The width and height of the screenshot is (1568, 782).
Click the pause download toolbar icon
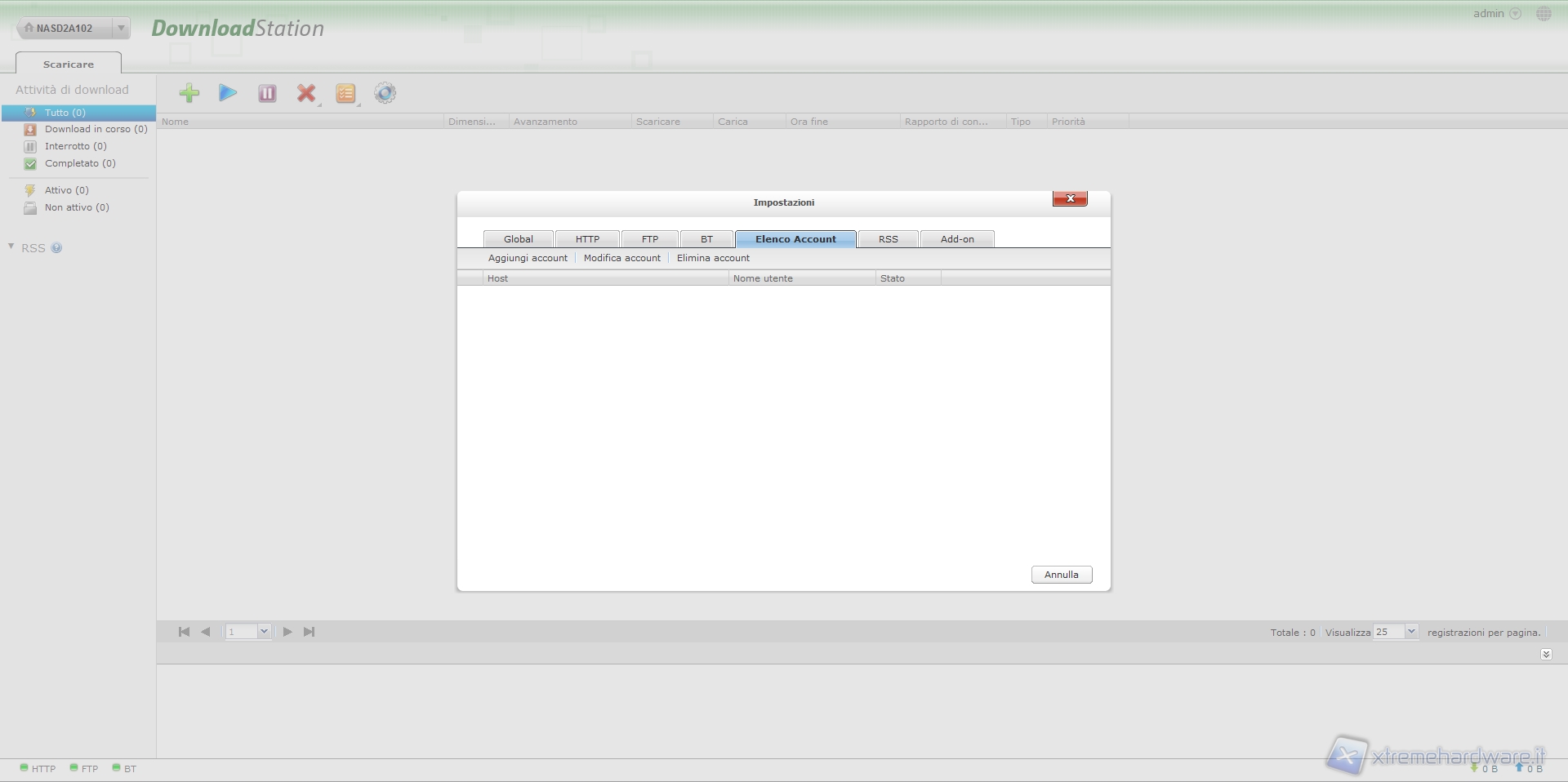[x=267, y=93]
